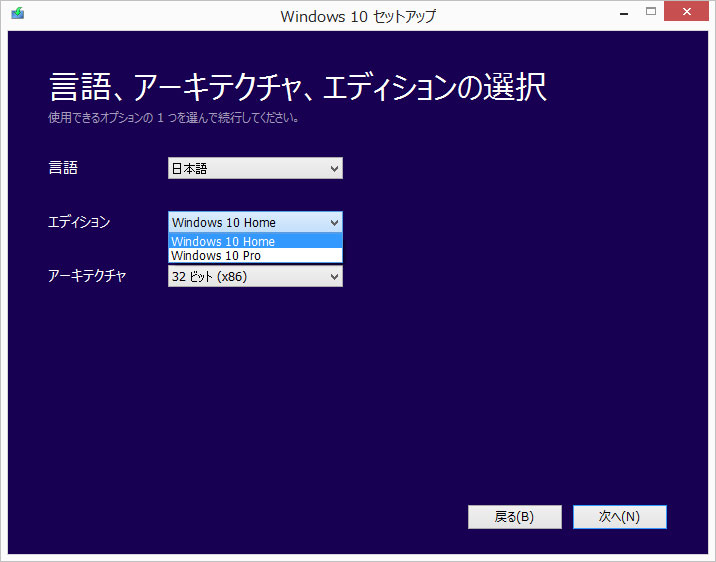Click the chevron arrow of the エディション dropdown

[x=334, y=223]
